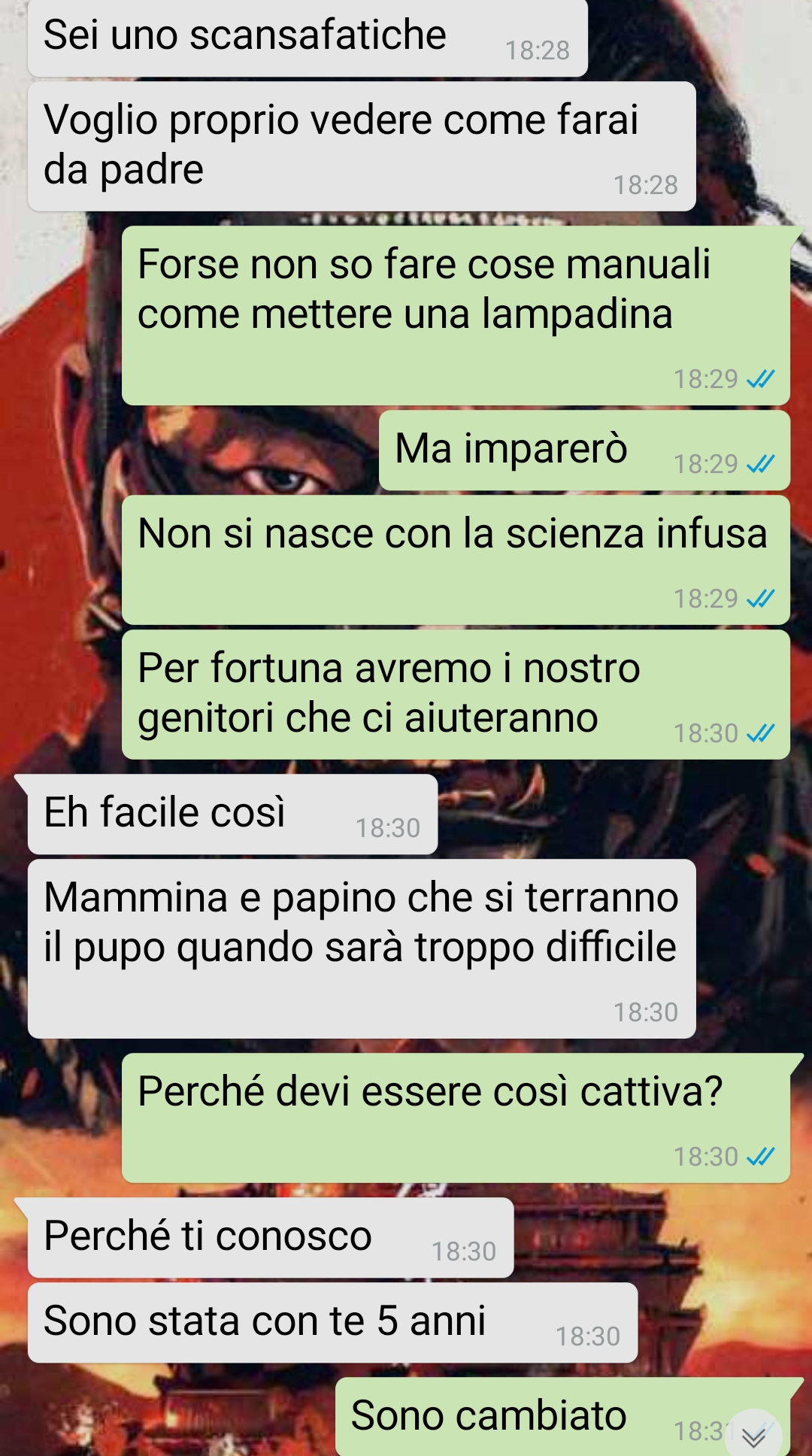Tap the 18:30 timestamp on 'Eh facile così'
Viewport: 812px width, 1456px height.
[x=388, y=828]
